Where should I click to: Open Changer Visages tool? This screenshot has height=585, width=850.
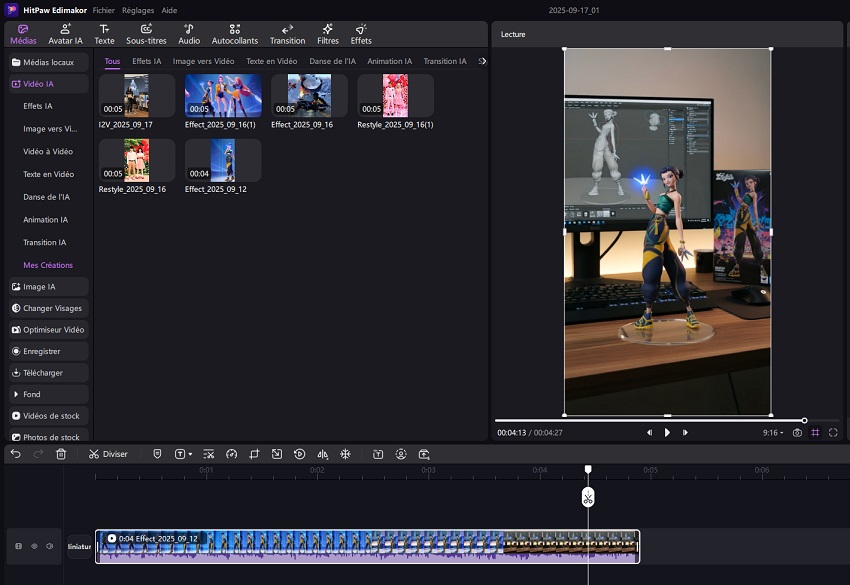tap(48, 308)
